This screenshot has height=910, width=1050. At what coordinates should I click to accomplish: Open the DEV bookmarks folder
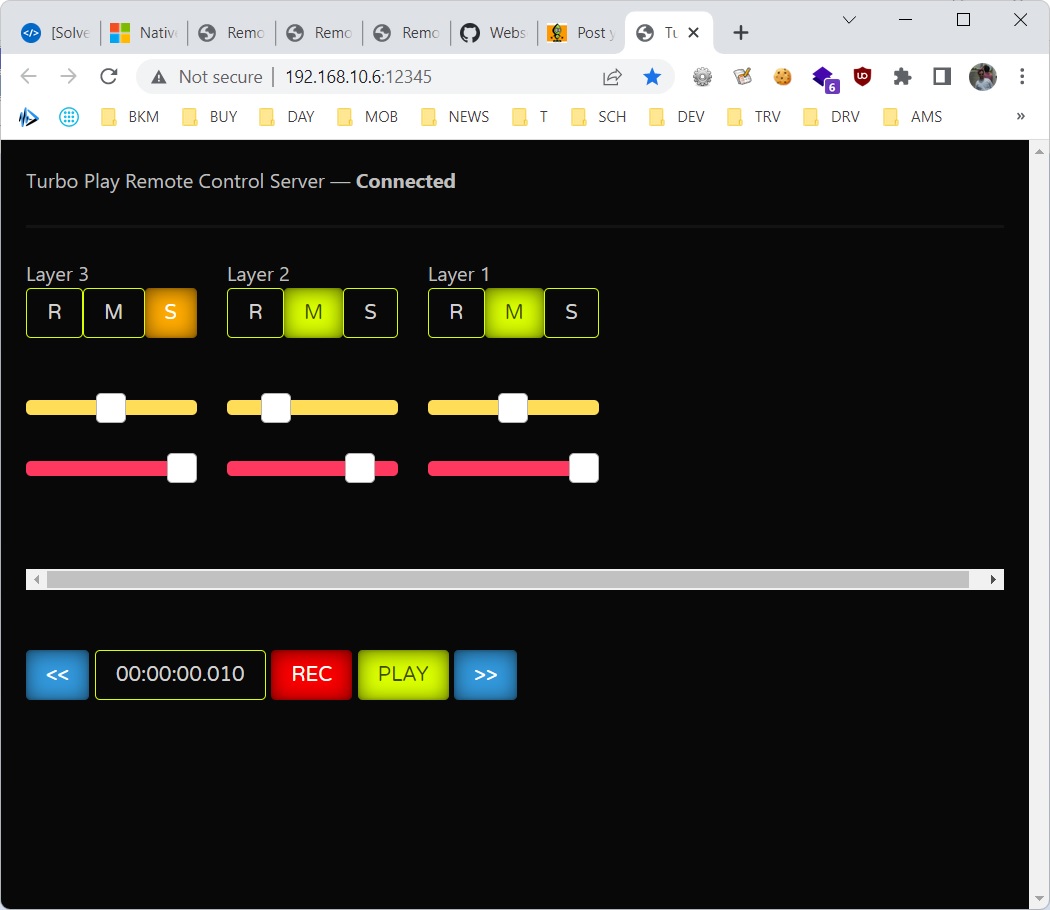pos(677,117)
